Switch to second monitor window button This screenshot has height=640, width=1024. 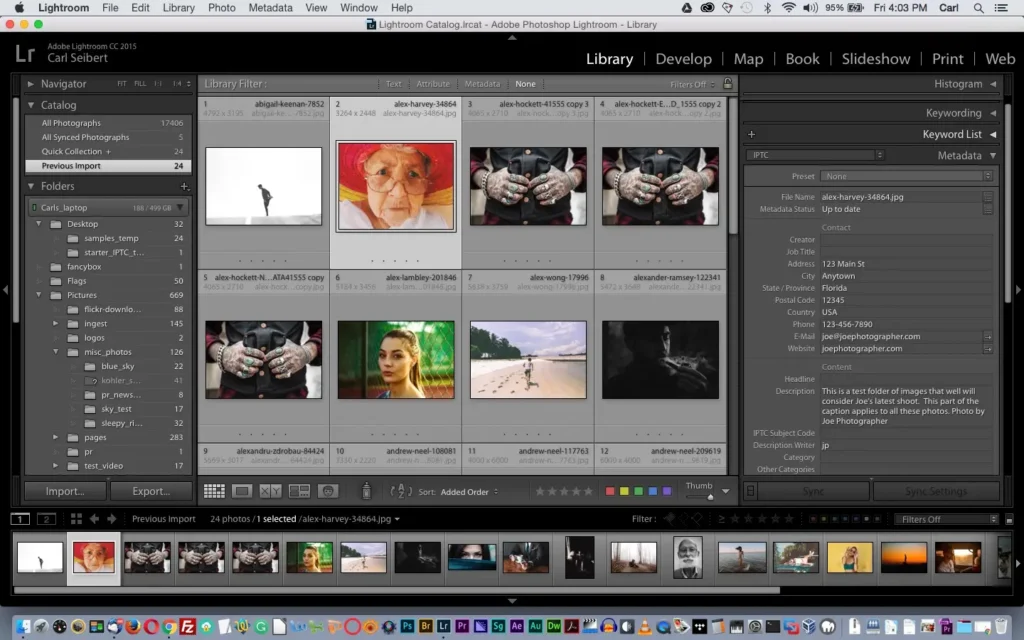46,519
